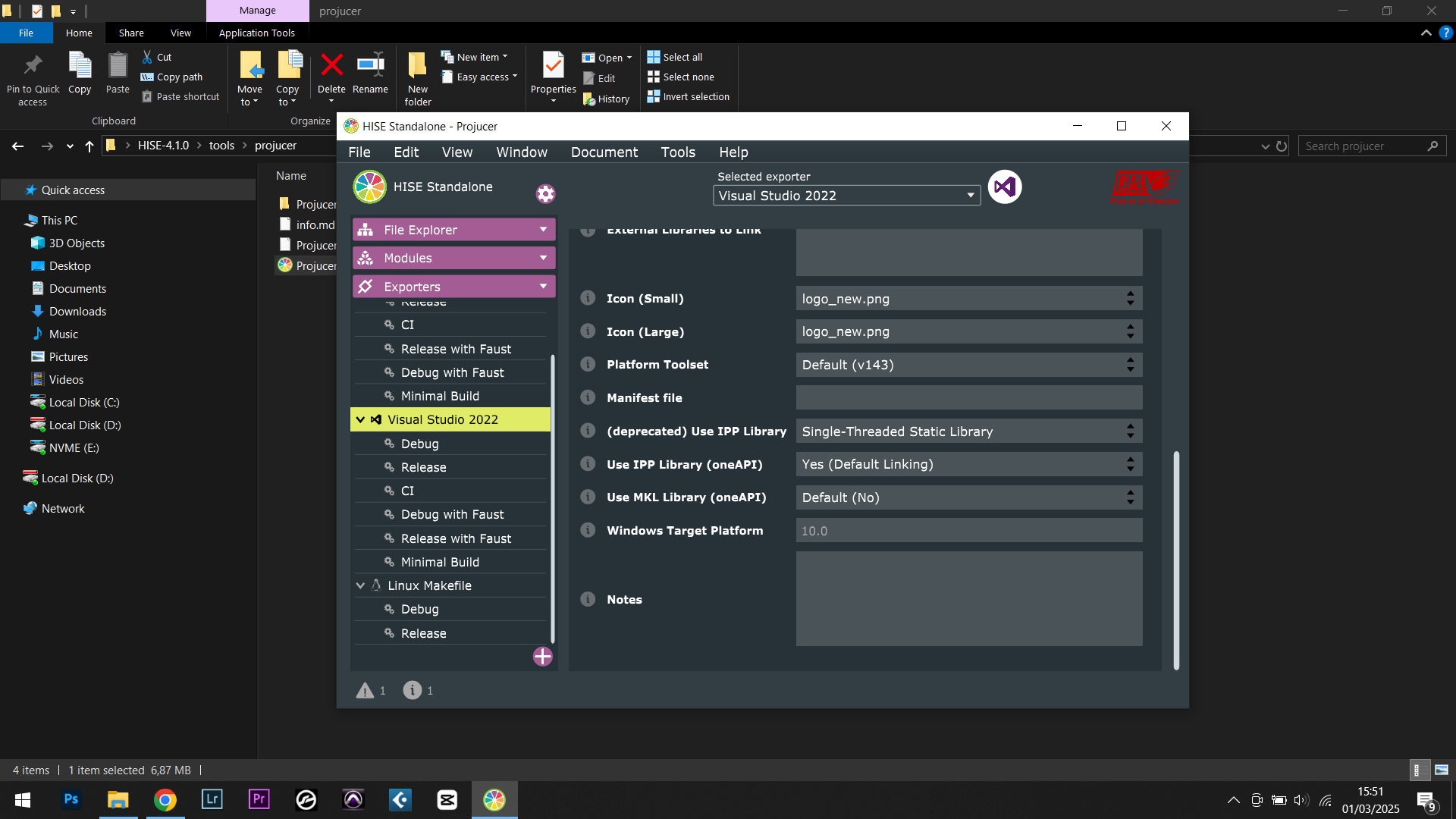Select the Debug config under Visual Studio 2022
The width and height of the screenshot is (1456, 819).
point(450,444)
